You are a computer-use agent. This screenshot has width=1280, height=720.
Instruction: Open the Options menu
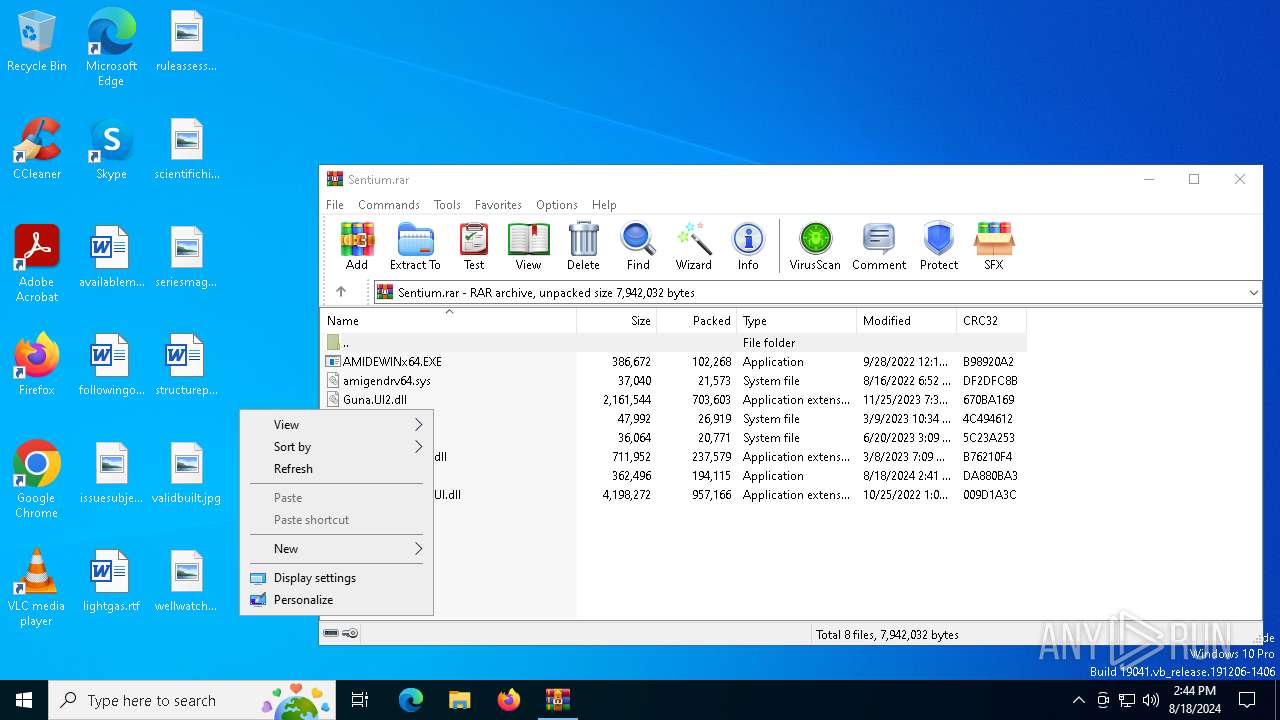557,204
